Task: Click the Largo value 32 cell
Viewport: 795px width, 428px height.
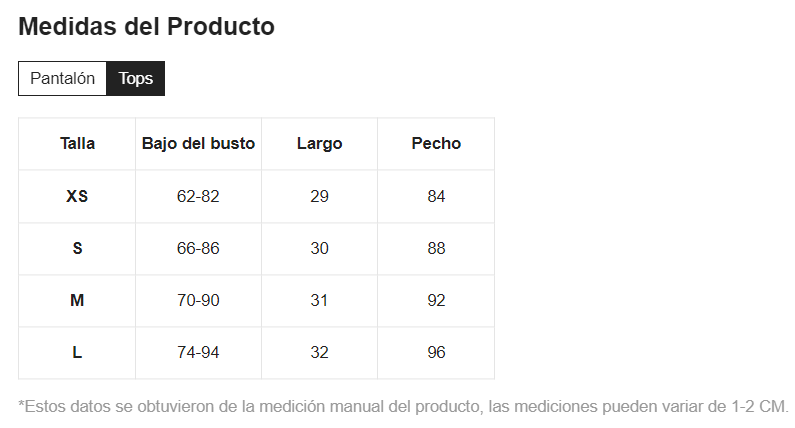Action: click(x=319, y=352)
